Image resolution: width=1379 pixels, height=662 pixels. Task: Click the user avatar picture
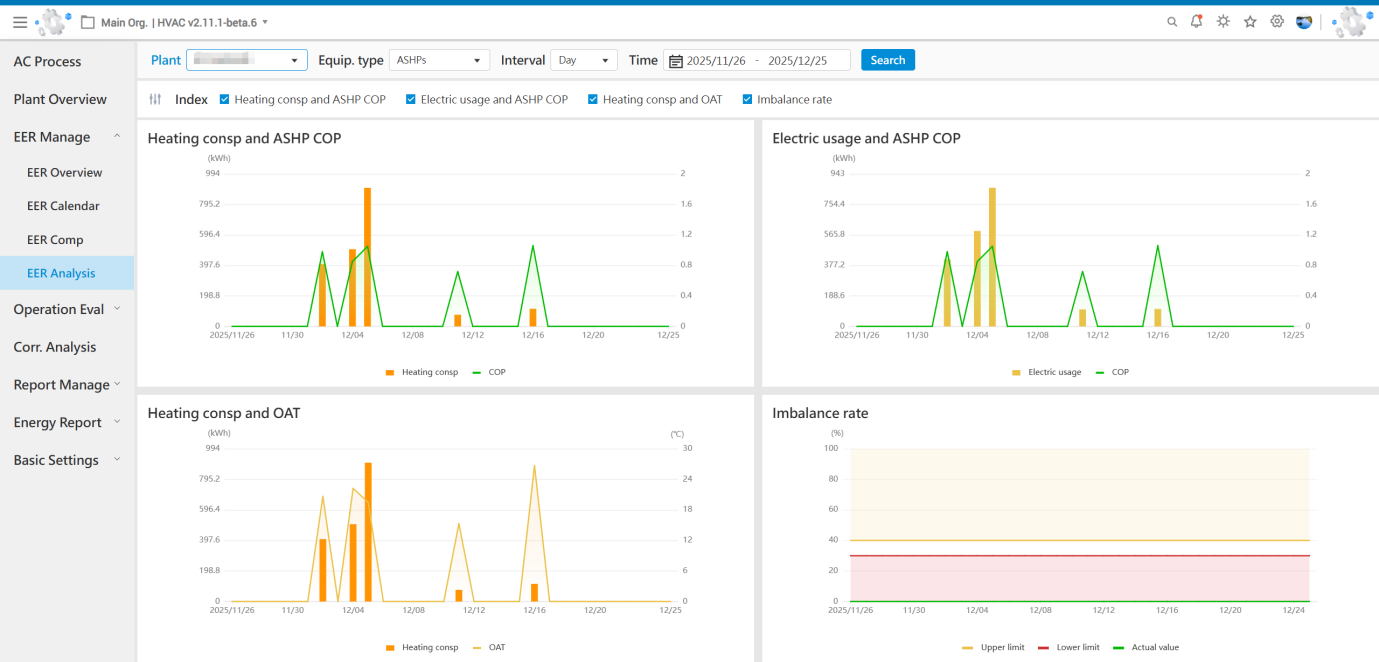[1304, 22]
